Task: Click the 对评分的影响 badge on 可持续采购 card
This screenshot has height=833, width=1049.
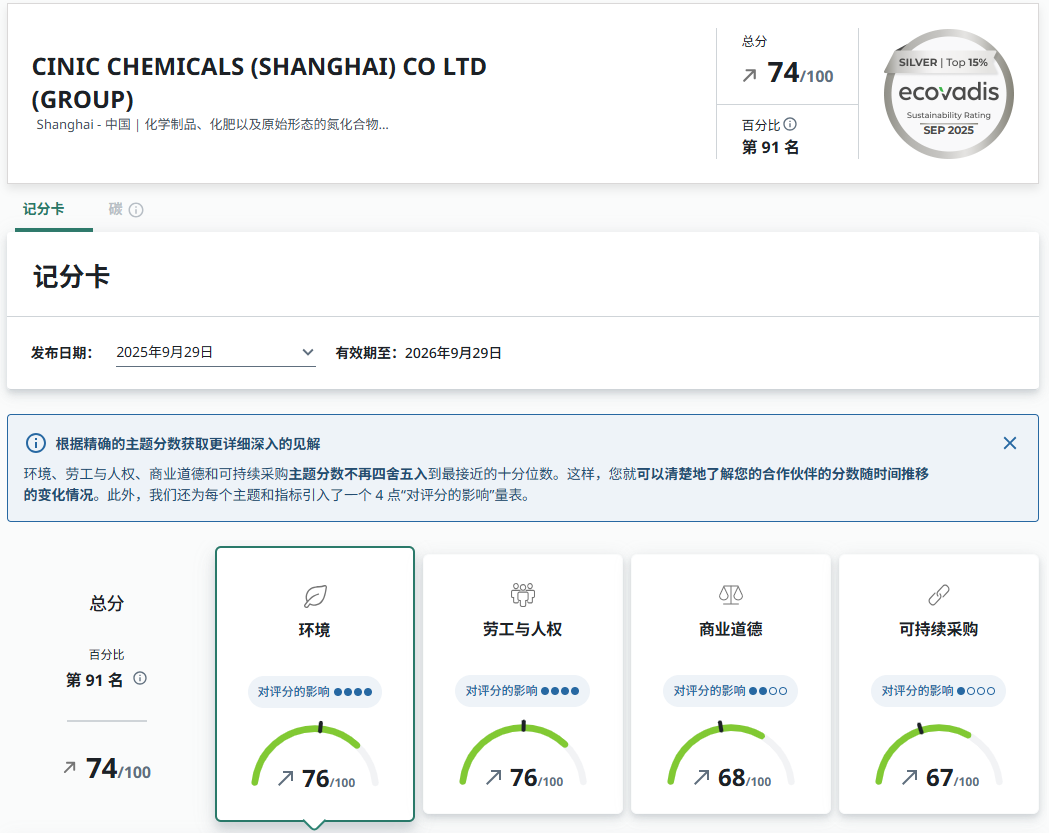Action: pos(938,691)
